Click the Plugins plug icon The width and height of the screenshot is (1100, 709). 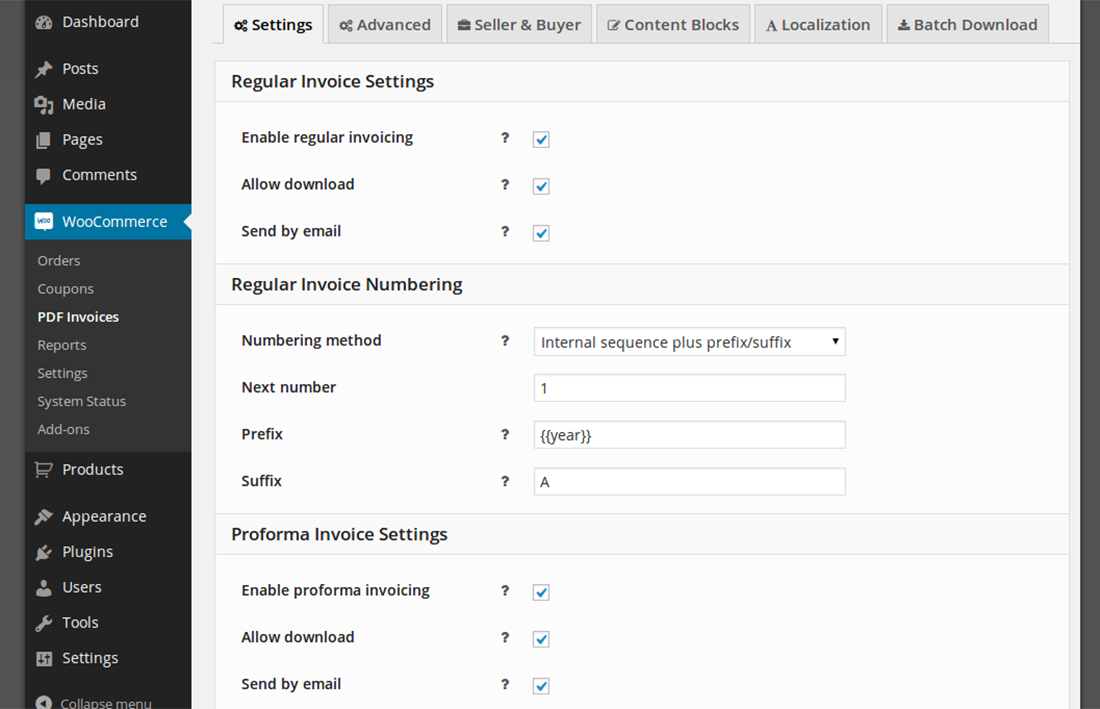(44, 553)
